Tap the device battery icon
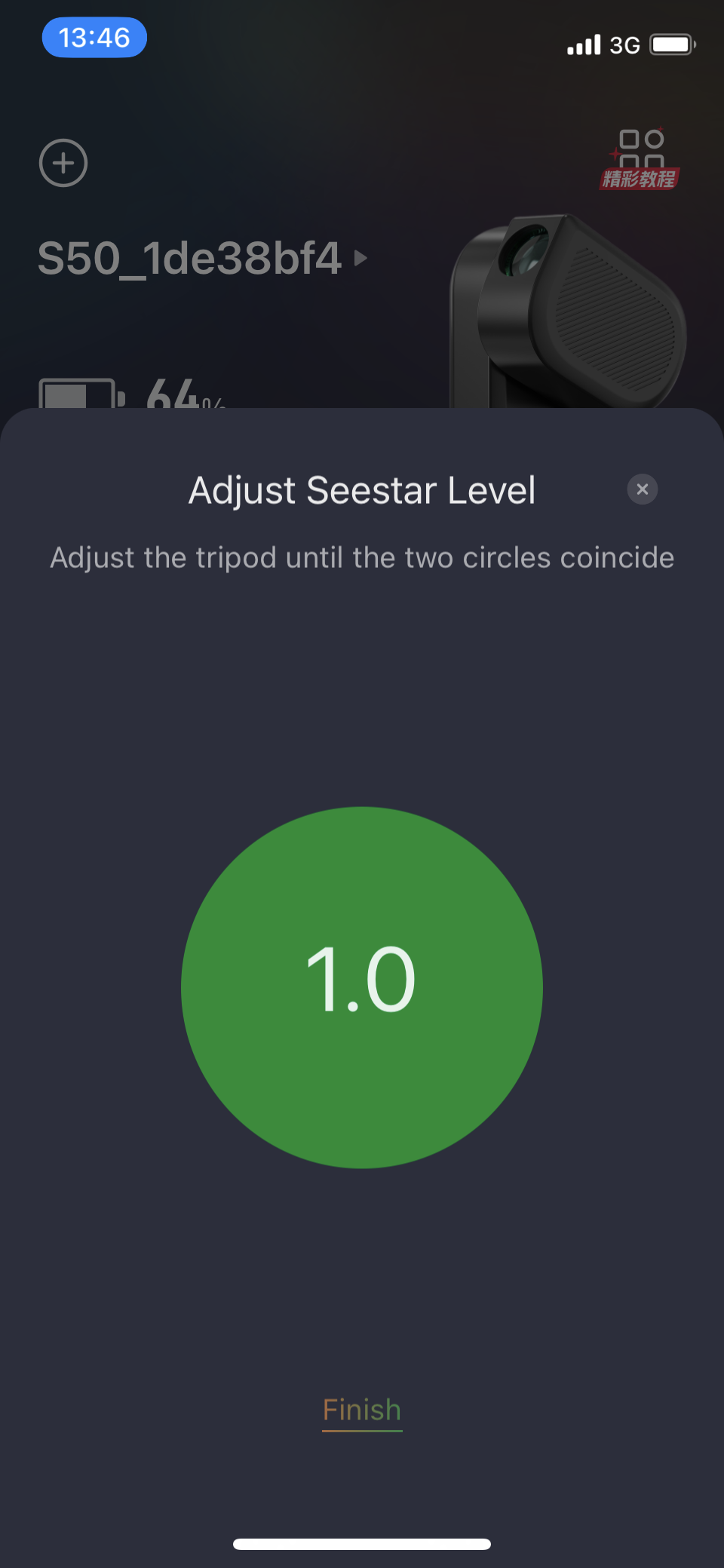The height and width of the screenshot is (1568, 724). [82, 393]
